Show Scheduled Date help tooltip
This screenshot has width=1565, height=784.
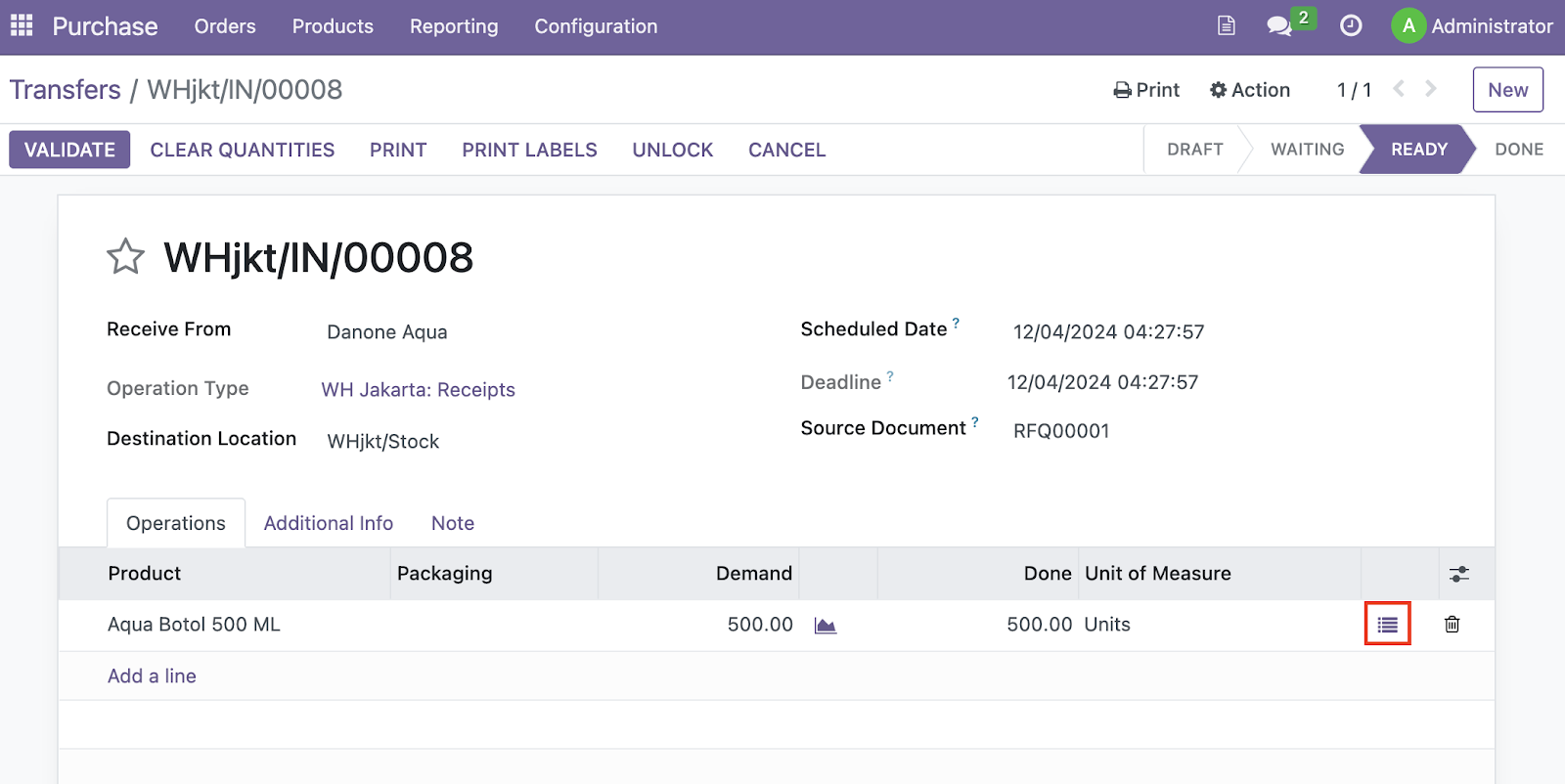pyautogui.click(x=956, y=323)
